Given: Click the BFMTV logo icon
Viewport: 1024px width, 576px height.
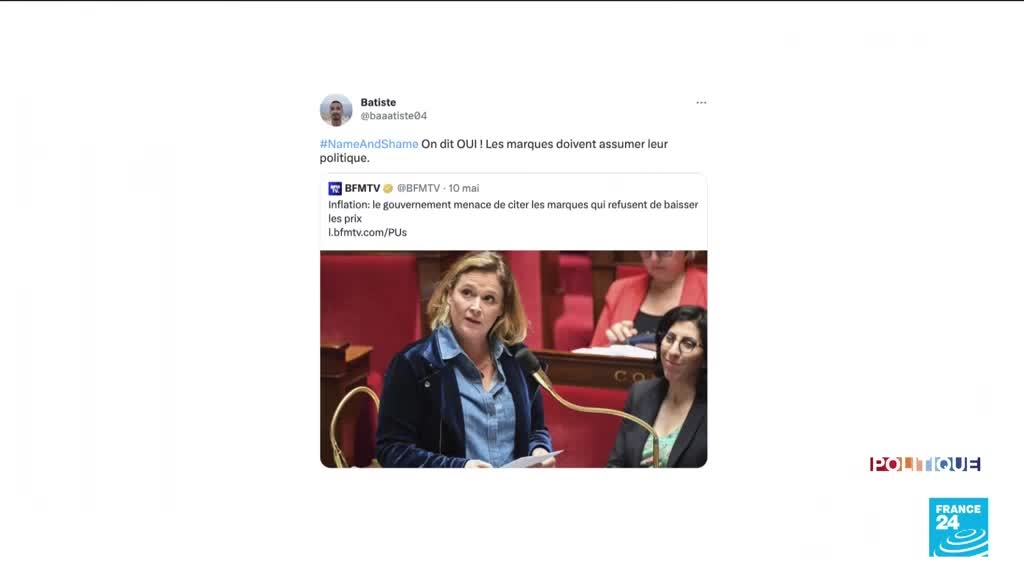Looking at the screenshot, I should point(335,188).
